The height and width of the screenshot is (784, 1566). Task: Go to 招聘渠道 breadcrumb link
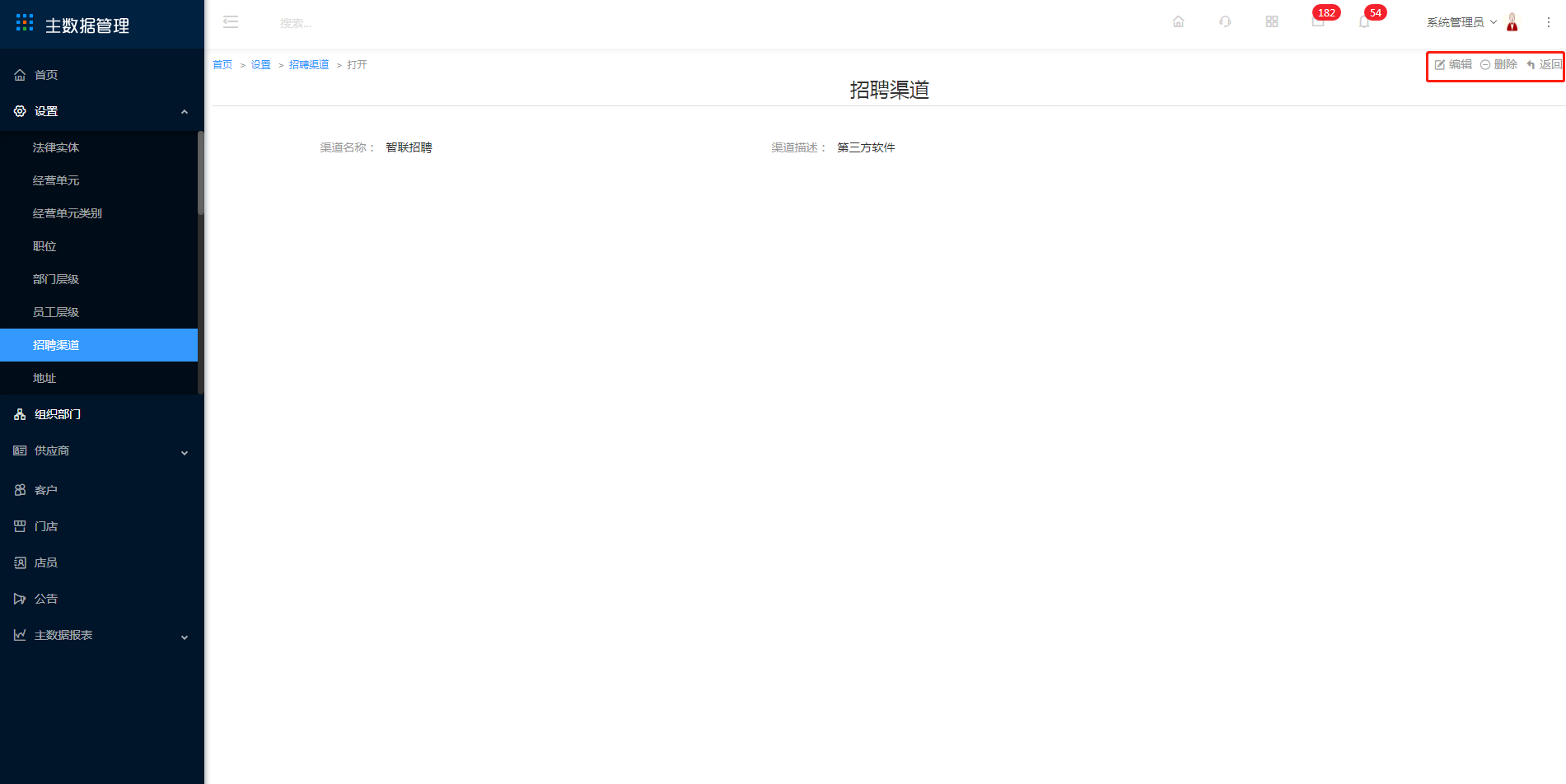coord(309,65)
